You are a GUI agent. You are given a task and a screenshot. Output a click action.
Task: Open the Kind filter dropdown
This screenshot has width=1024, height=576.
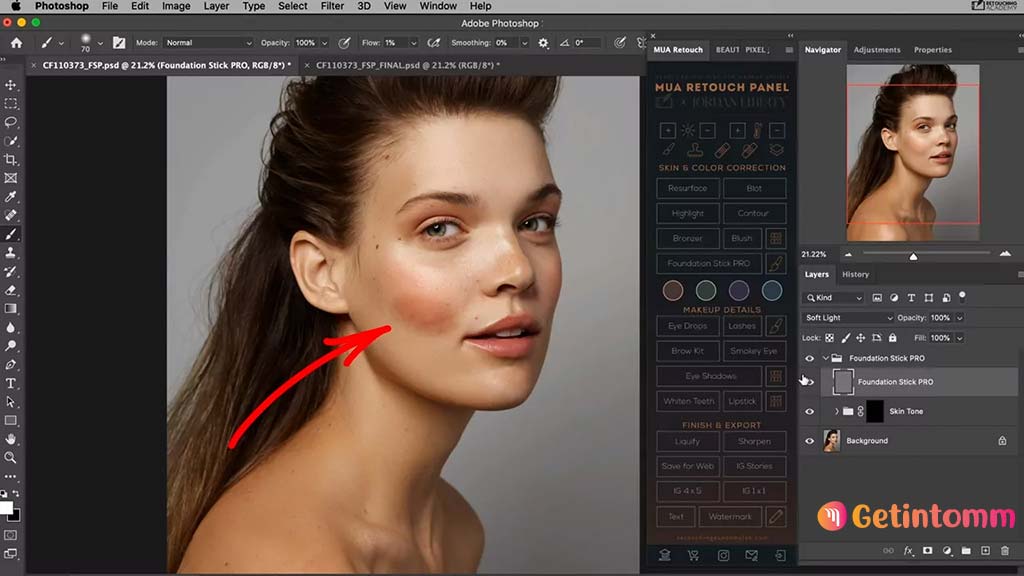pyautogui.click(x=833, y=298)
